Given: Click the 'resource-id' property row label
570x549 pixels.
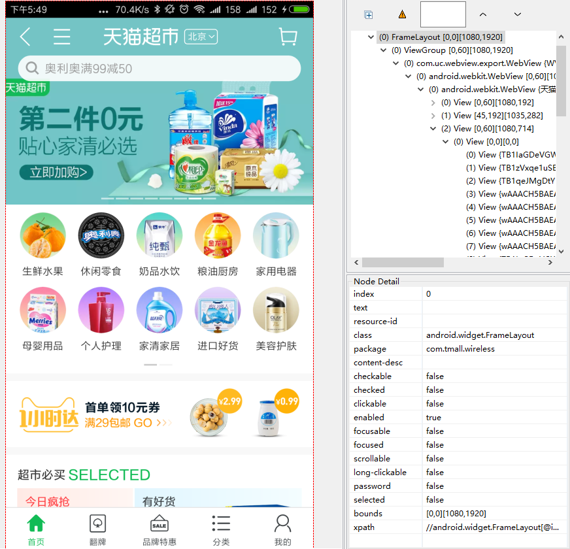Looking at the screenshot, I should point(375,321).
